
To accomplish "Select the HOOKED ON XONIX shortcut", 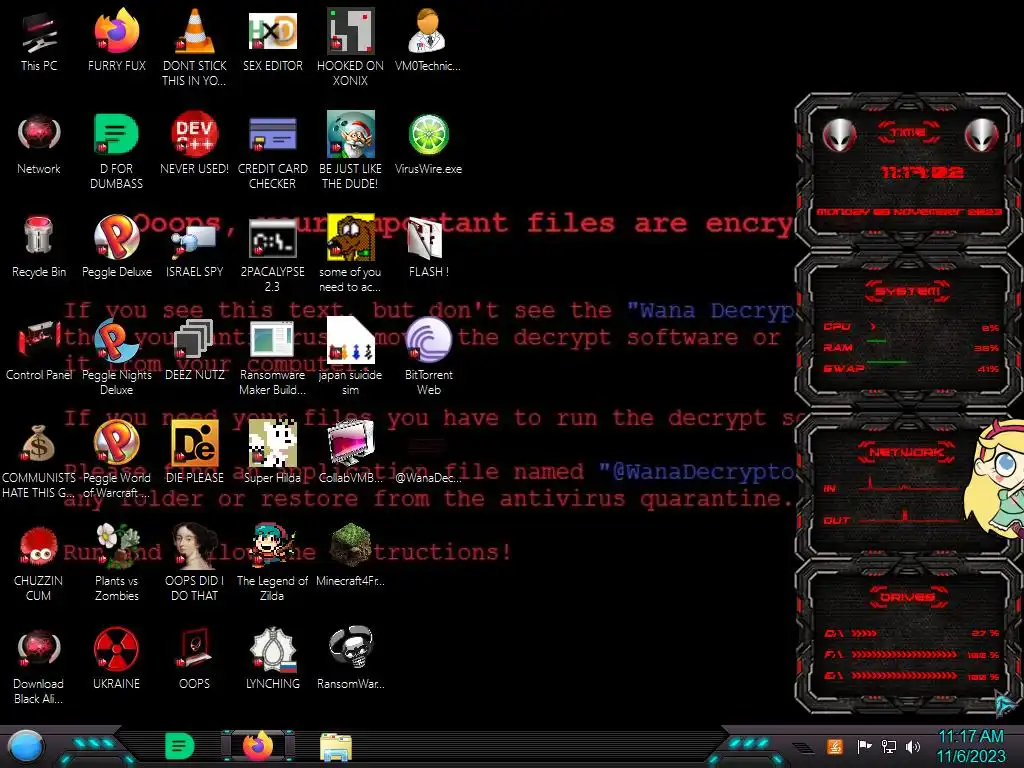I will coord(351,31).
